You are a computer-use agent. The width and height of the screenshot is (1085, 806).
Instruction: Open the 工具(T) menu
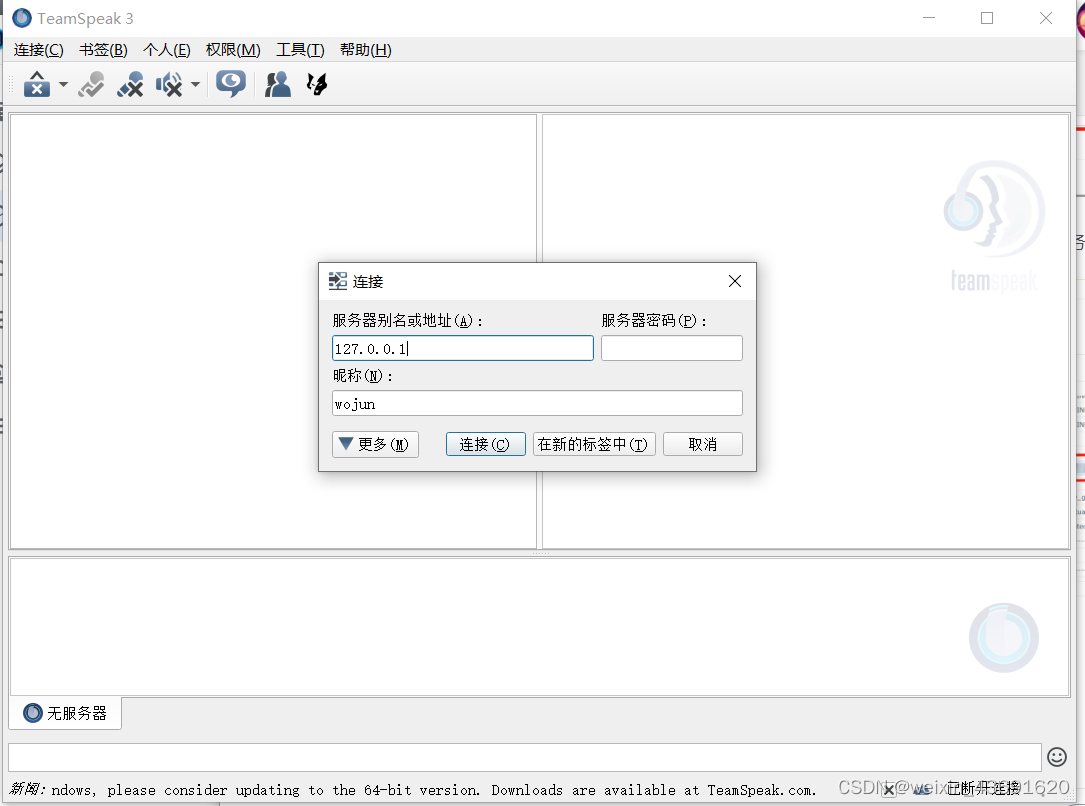click(x=300, y=50)
